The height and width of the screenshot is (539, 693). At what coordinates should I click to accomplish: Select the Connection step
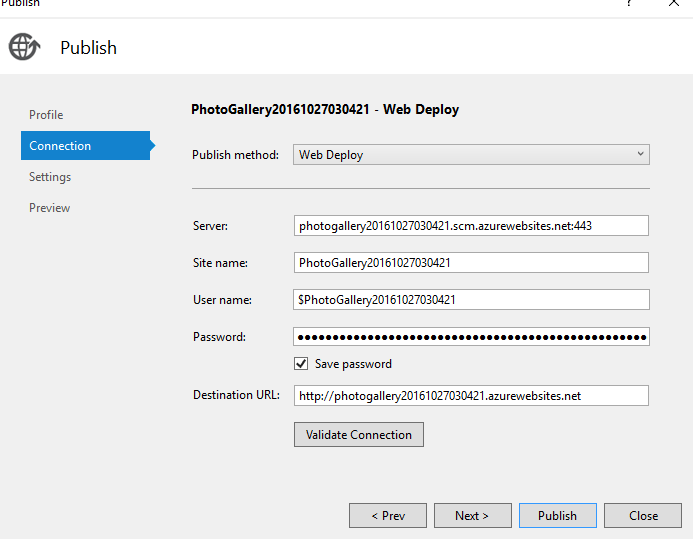click(86, 145)
